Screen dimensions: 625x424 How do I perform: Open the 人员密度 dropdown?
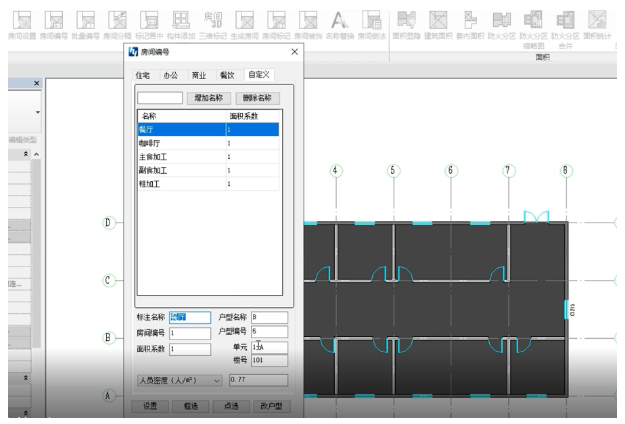pos(179,381)
